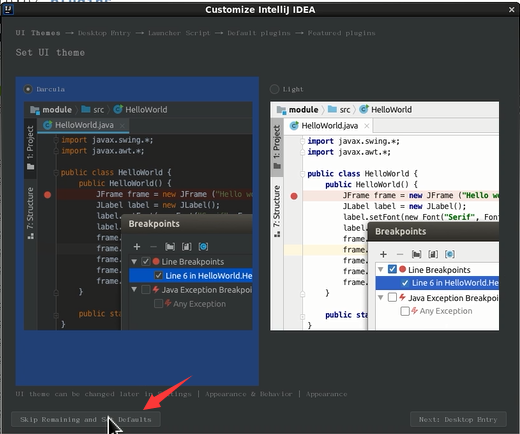520x434 pixels.
Task: Open 7: Structure side tab, Darcula preview
Action: click(x=30, y=213)
